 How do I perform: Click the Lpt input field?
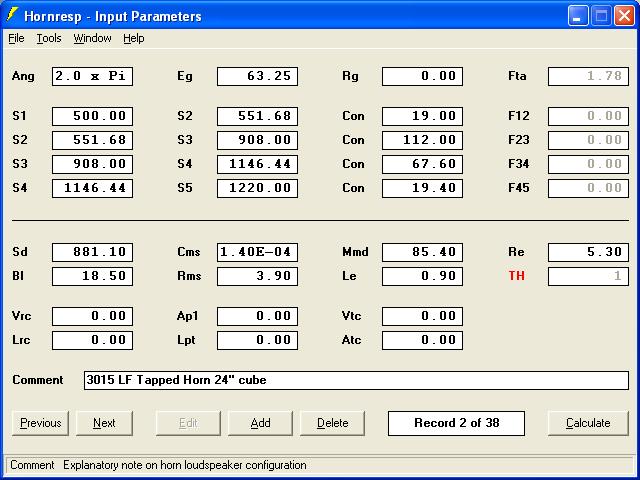(258, 340)
